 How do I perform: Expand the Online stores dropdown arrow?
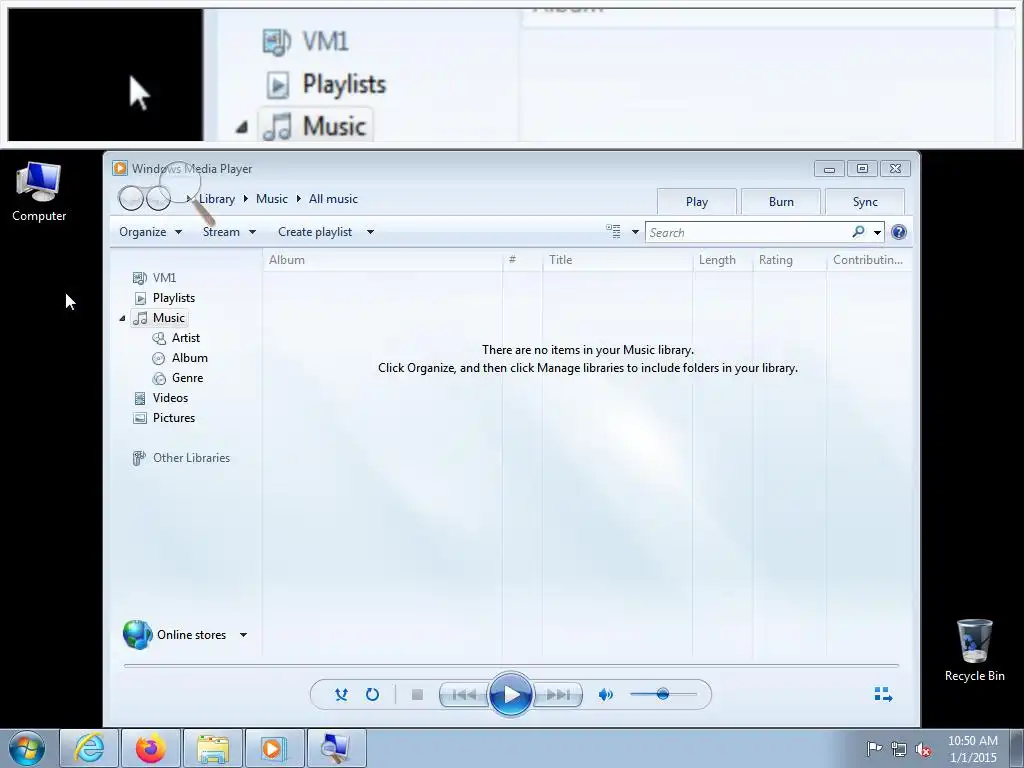pos(243,635)
